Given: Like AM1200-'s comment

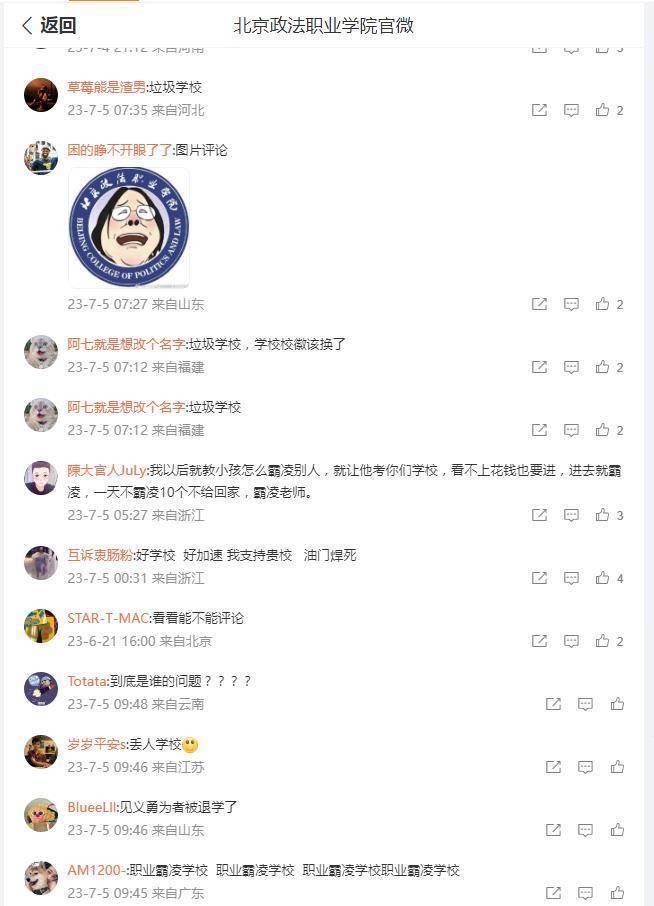Looking at the screenshot, I should pyautogui.click(x=617, y=893).
